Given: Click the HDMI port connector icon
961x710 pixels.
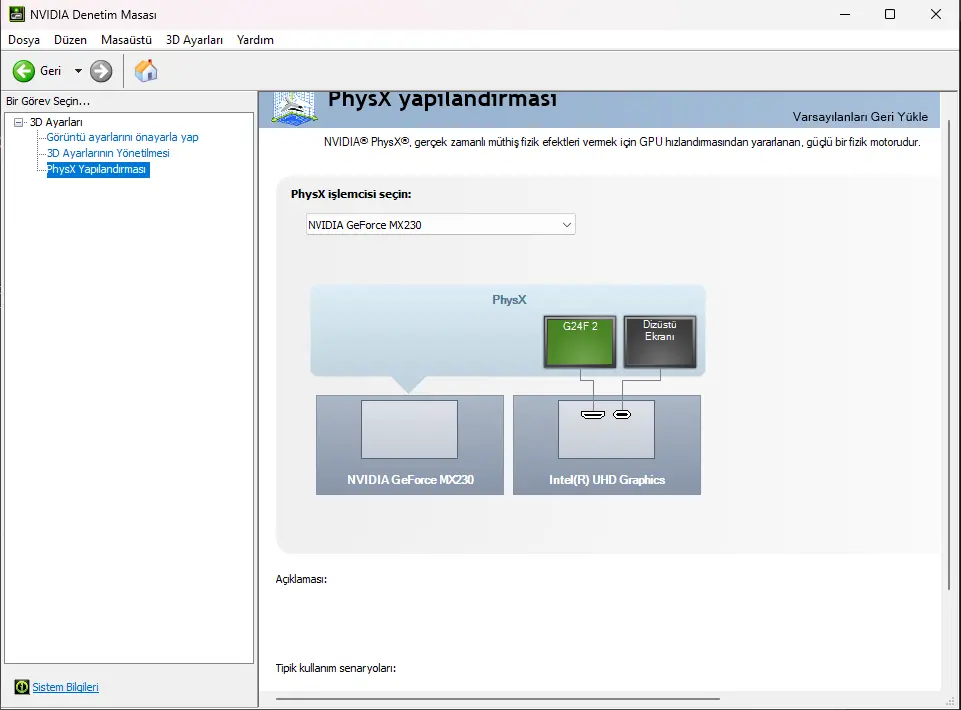Looking at the screenshot, I should [593, 414].
